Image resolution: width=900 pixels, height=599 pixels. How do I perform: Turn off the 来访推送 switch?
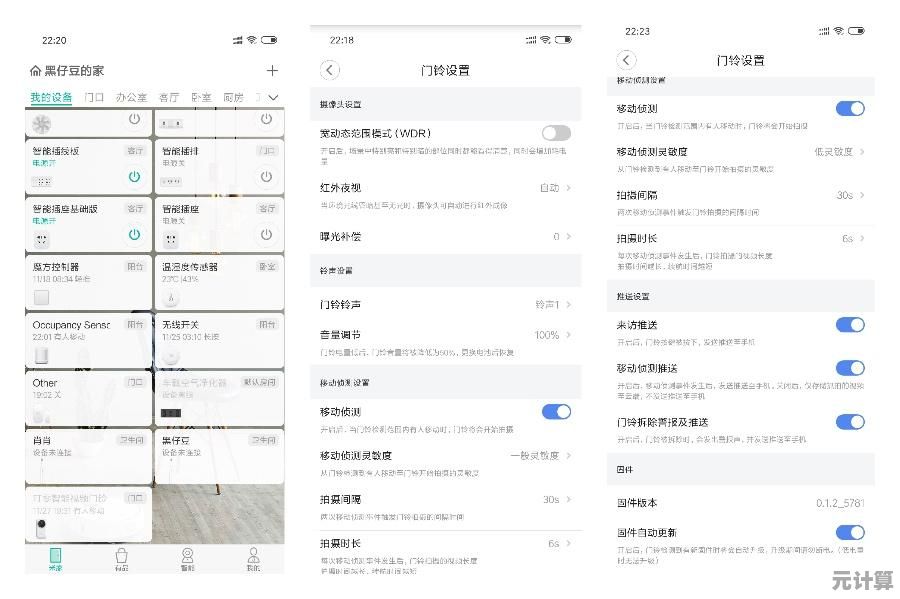[x=849, y=325]
